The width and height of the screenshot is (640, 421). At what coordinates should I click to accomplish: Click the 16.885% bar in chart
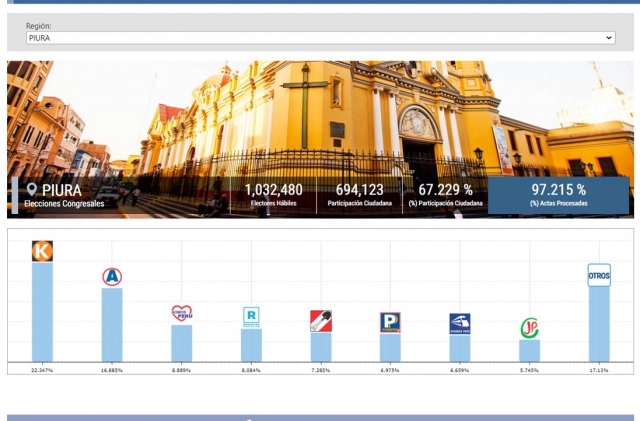[x=112, y=324]
